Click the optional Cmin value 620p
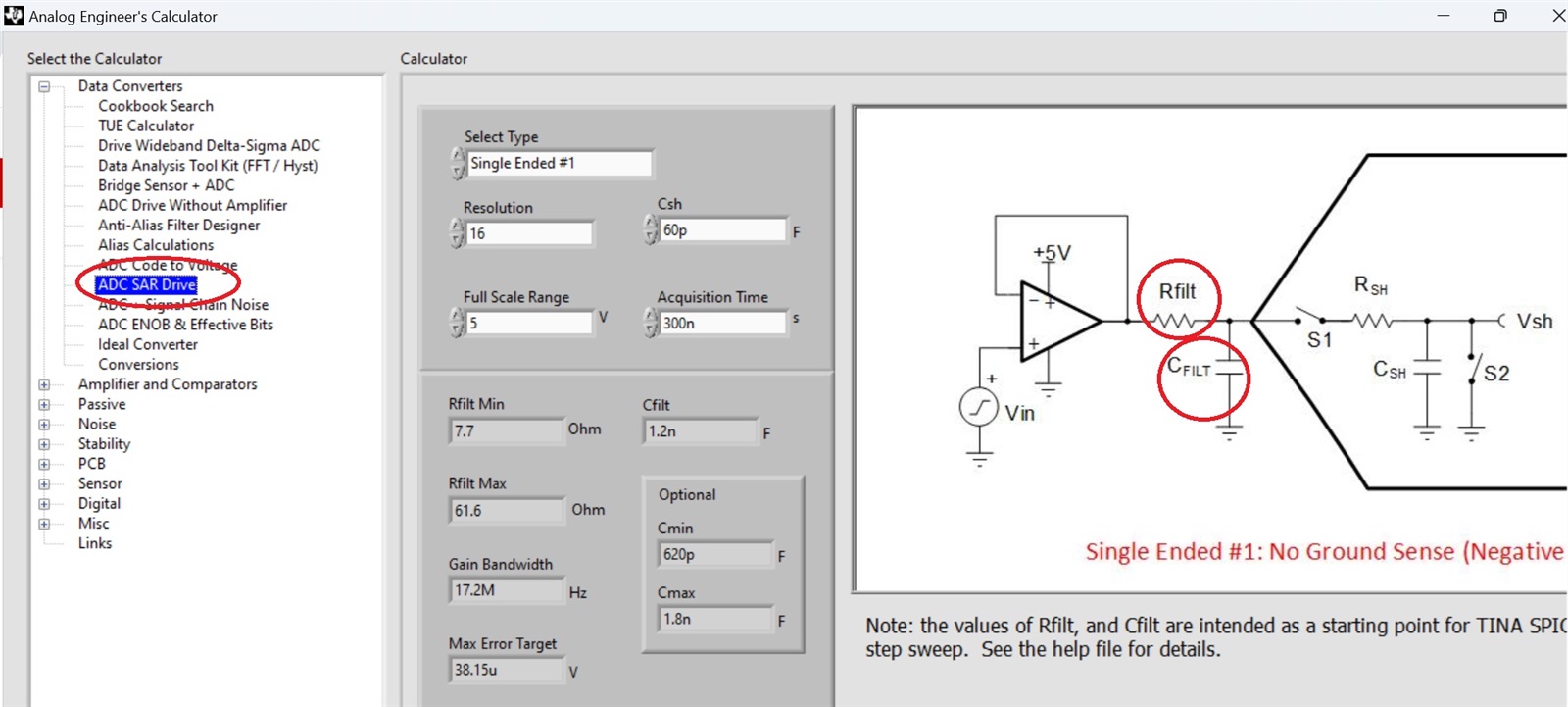Screen dimensions: 1568x707 [x=715, y=555]
